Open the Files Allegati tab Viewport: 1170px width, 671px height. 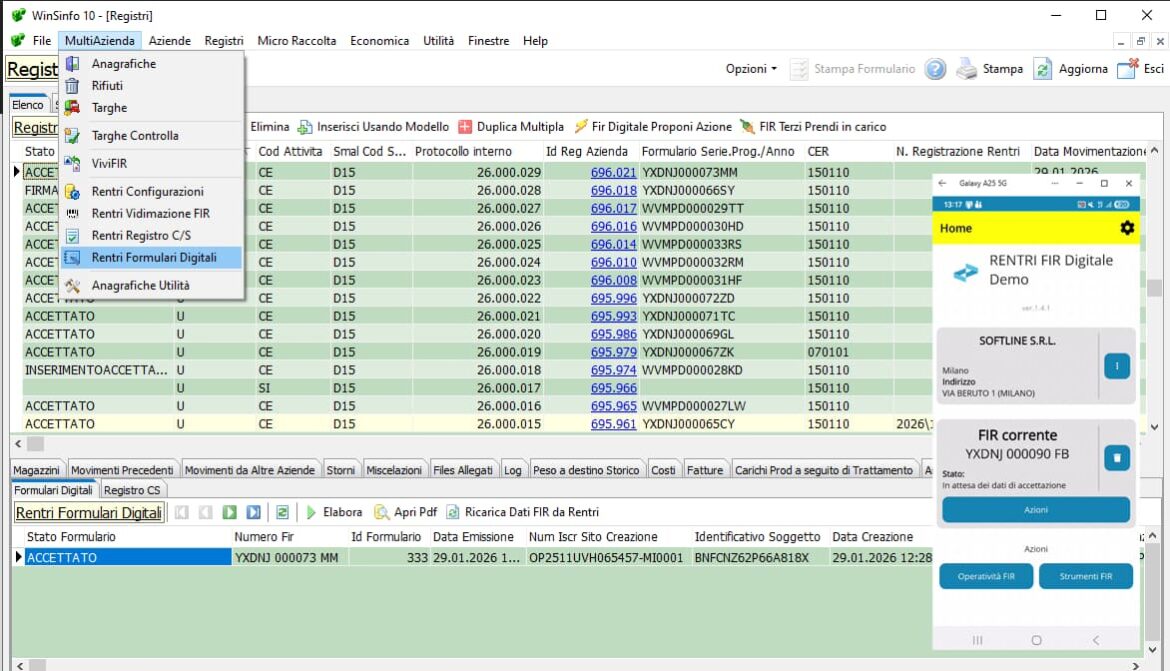click(x=463, y=470)
